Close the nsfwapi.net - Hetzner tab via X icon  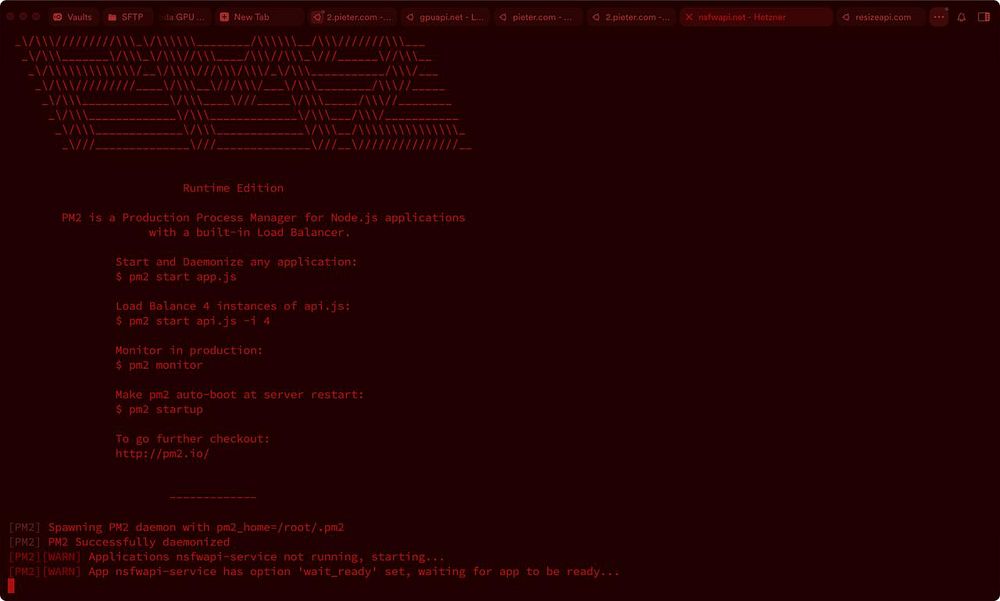689,17
